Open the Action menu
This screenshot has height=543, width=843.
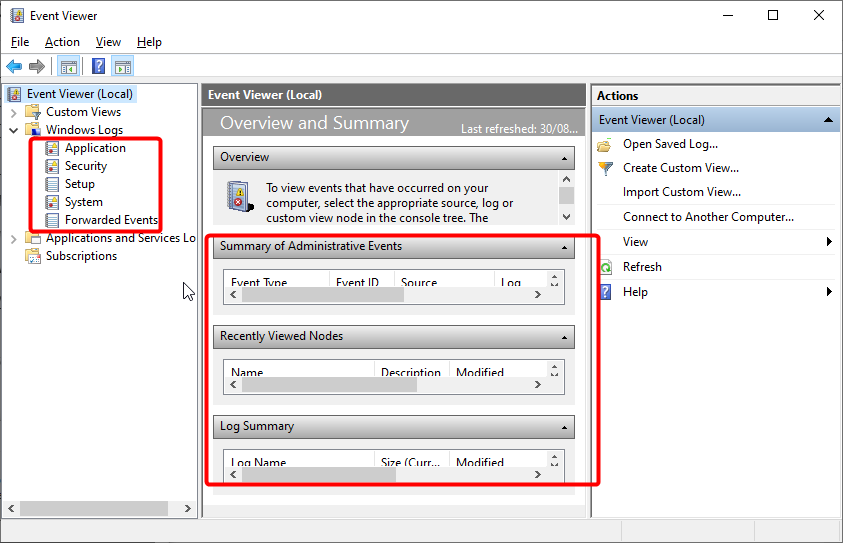(62, 42)
